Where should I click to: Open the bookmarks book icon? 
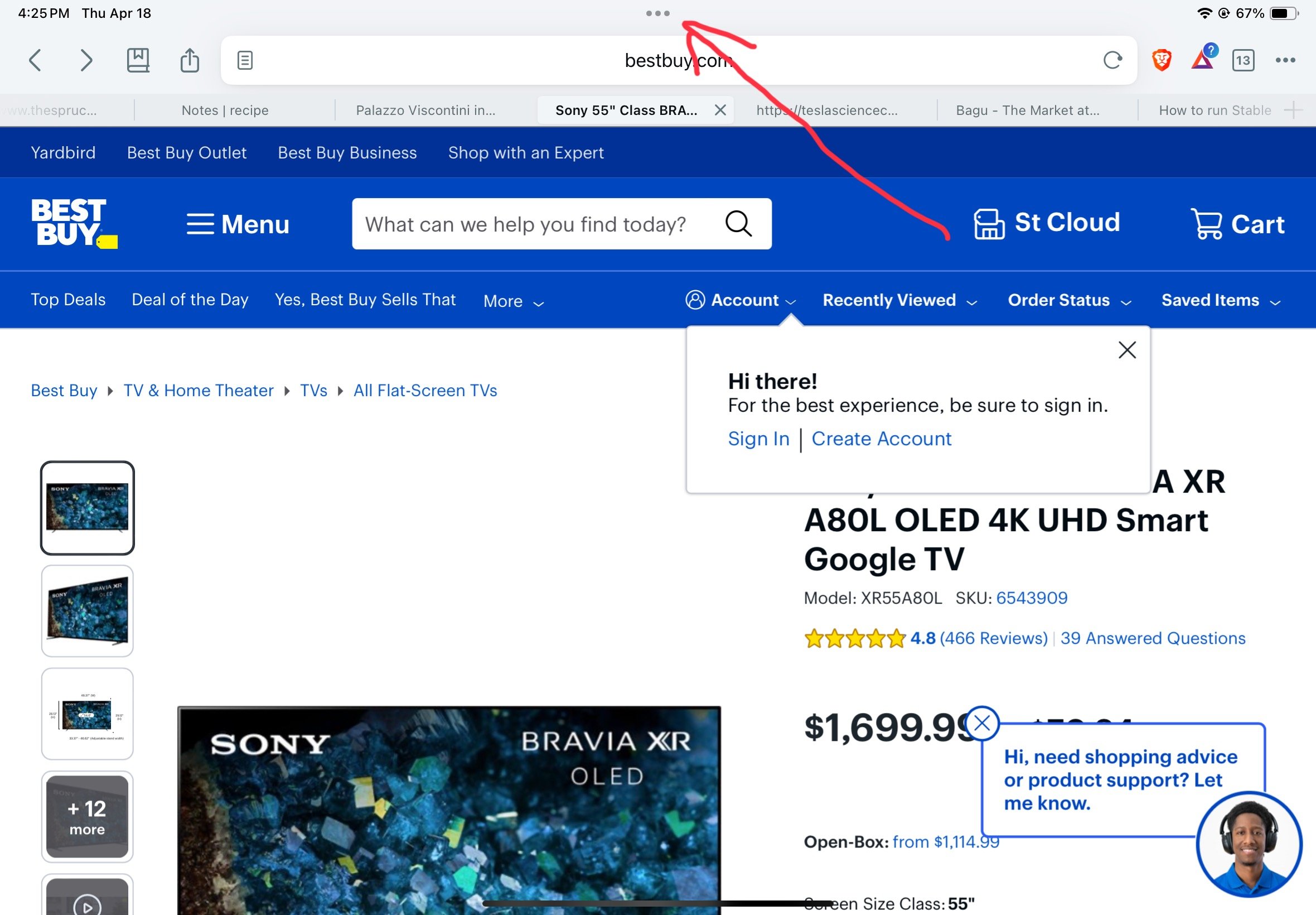(138, 60)
